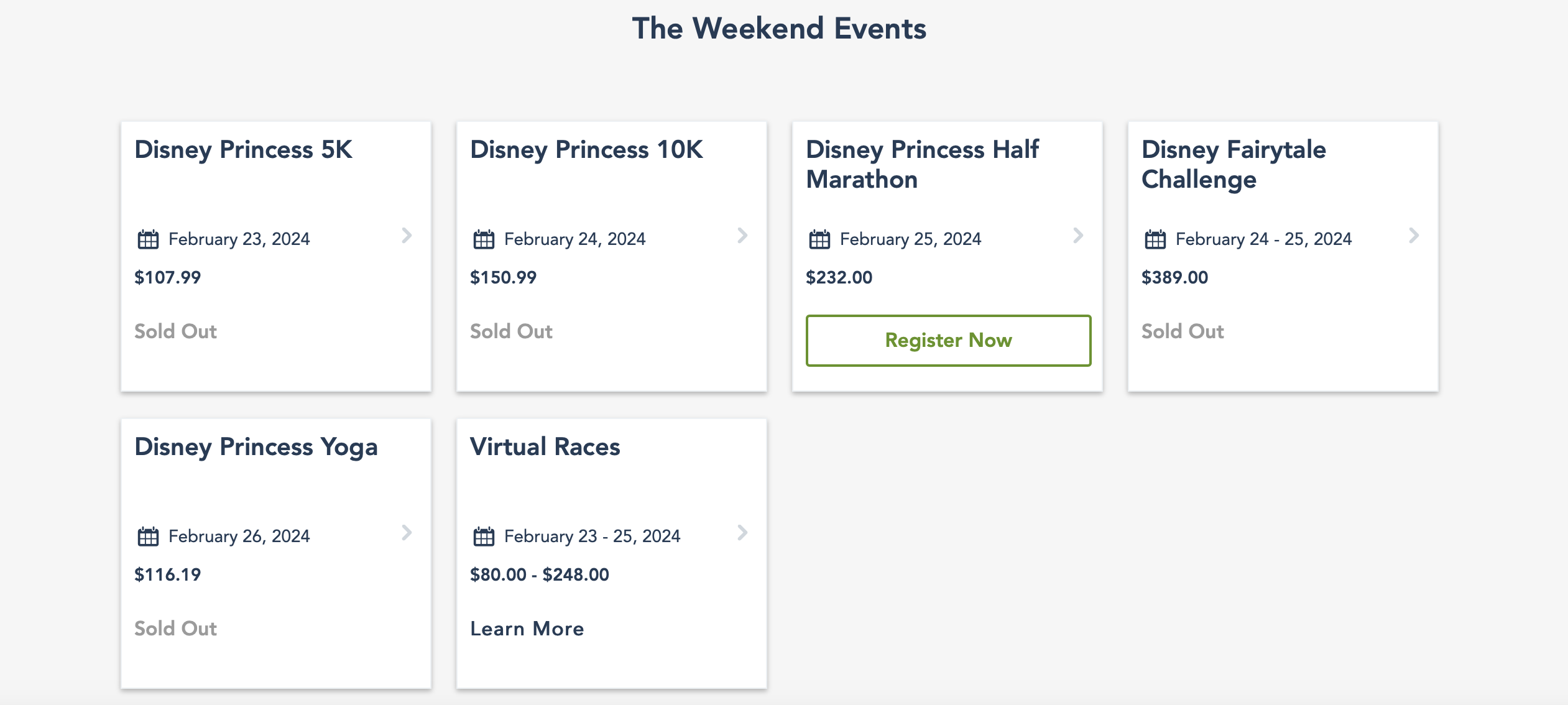Click the Disney Princess 10K heading
The height and width of the screenshot is (705, 1568).
(x=586, y=150)
